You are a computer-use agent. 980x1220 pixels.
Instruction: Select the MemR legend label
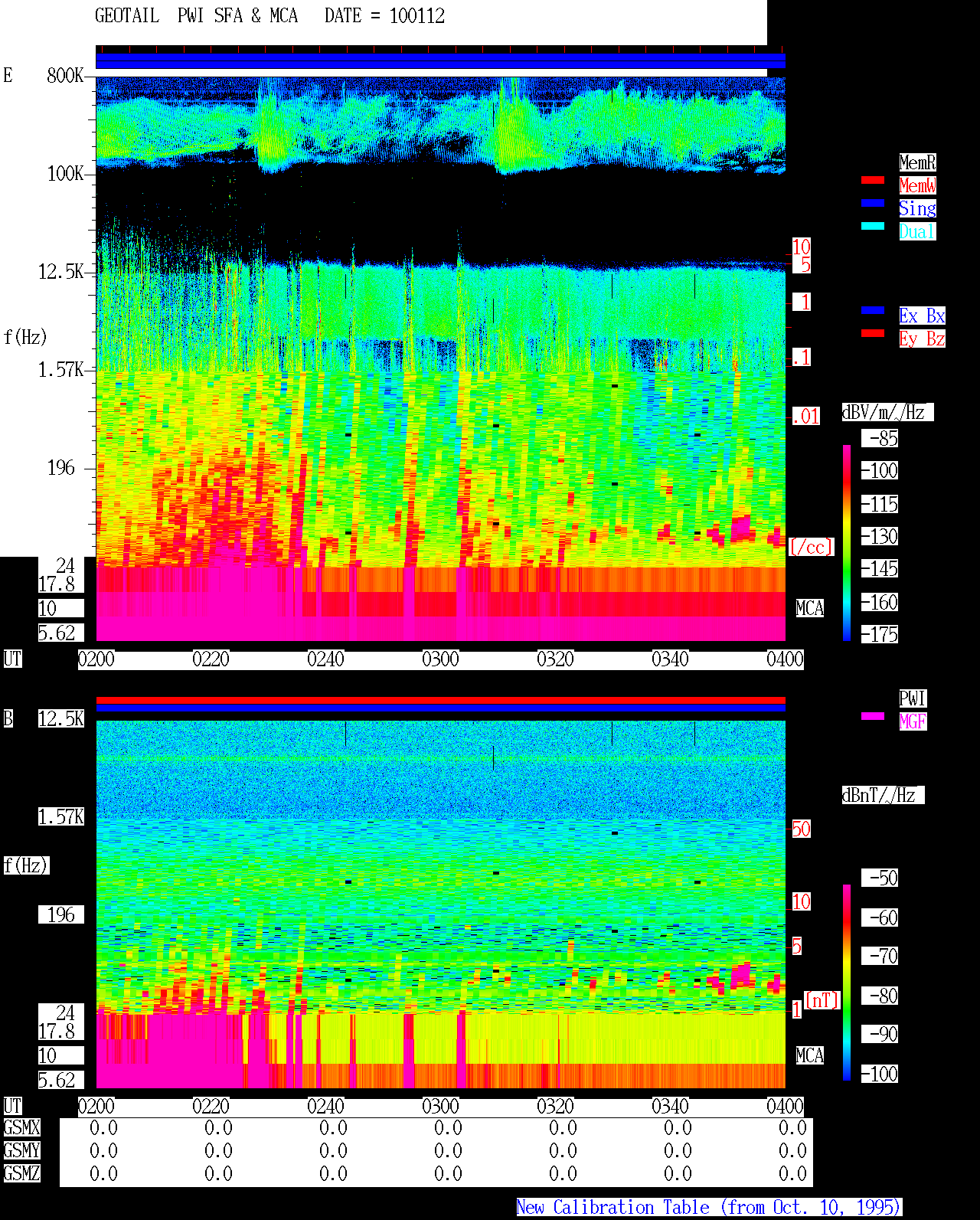pyautogui.click(x=917, y=162)
